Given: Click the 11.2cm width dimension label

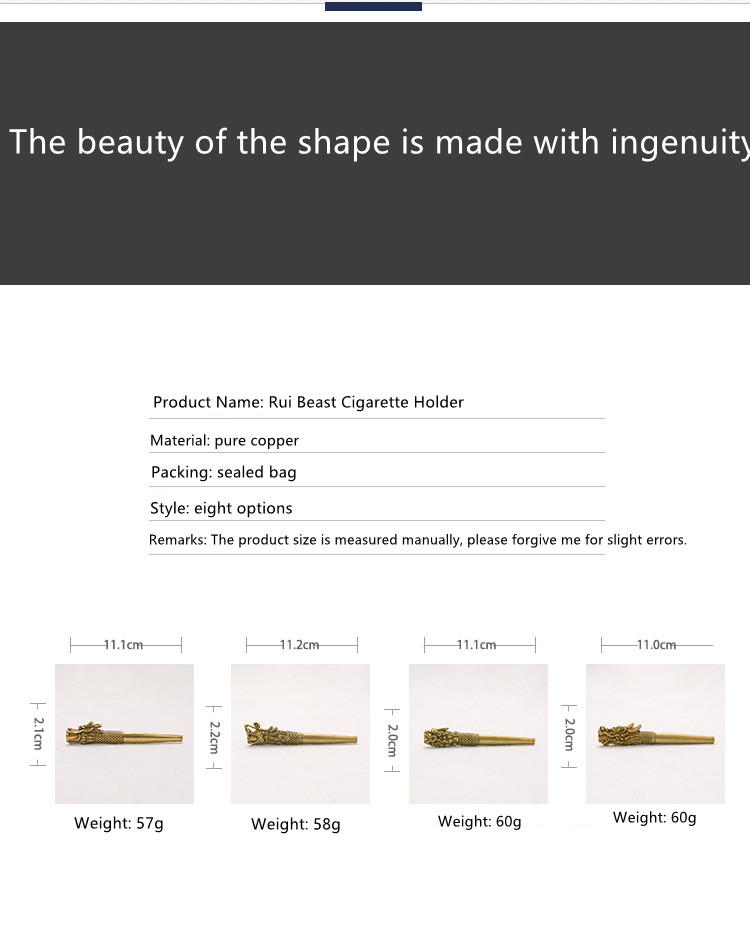Looking at the screenshot, I should tap(300, 645).
